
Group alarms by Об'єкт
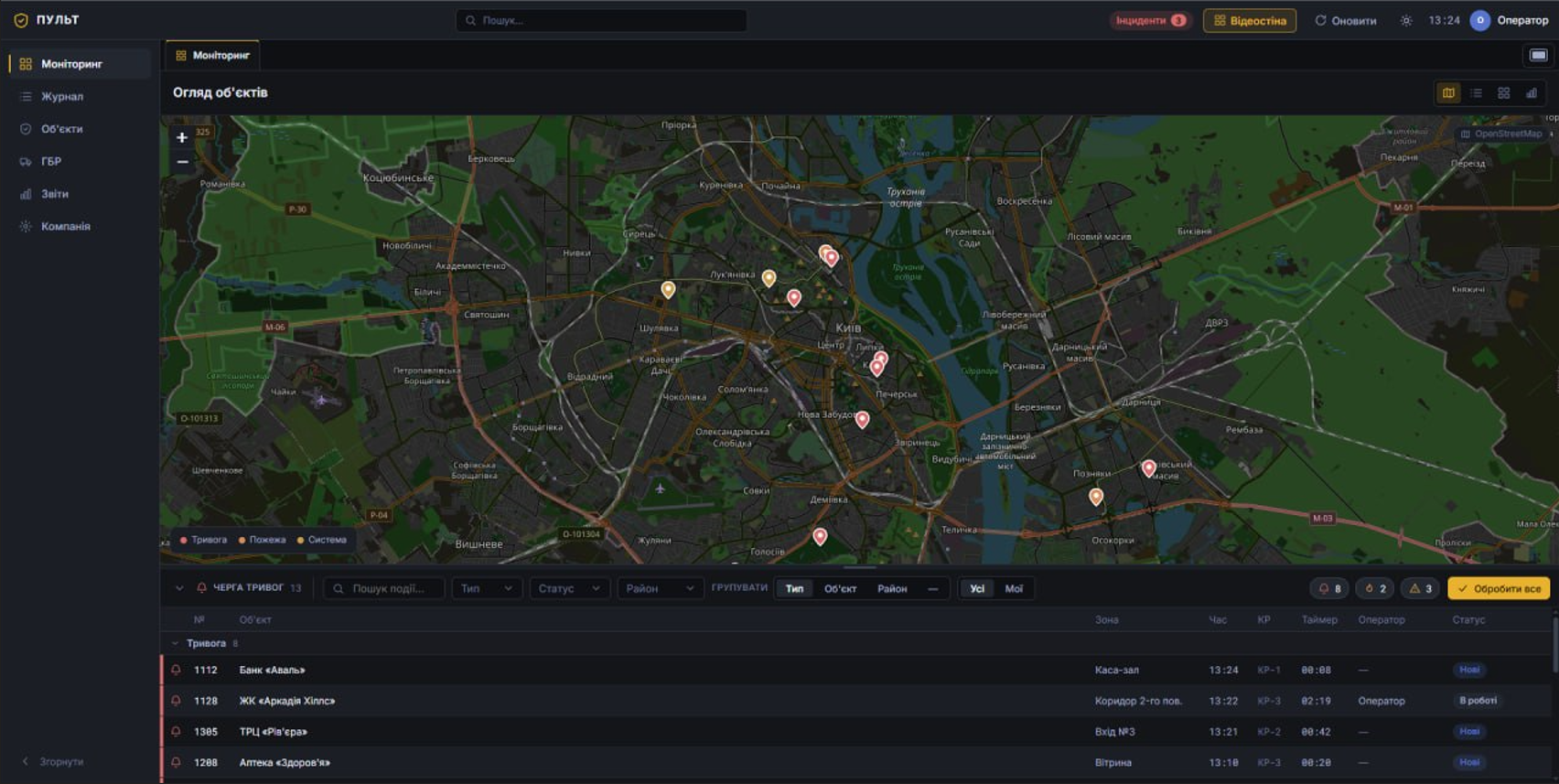click(840, 589)
